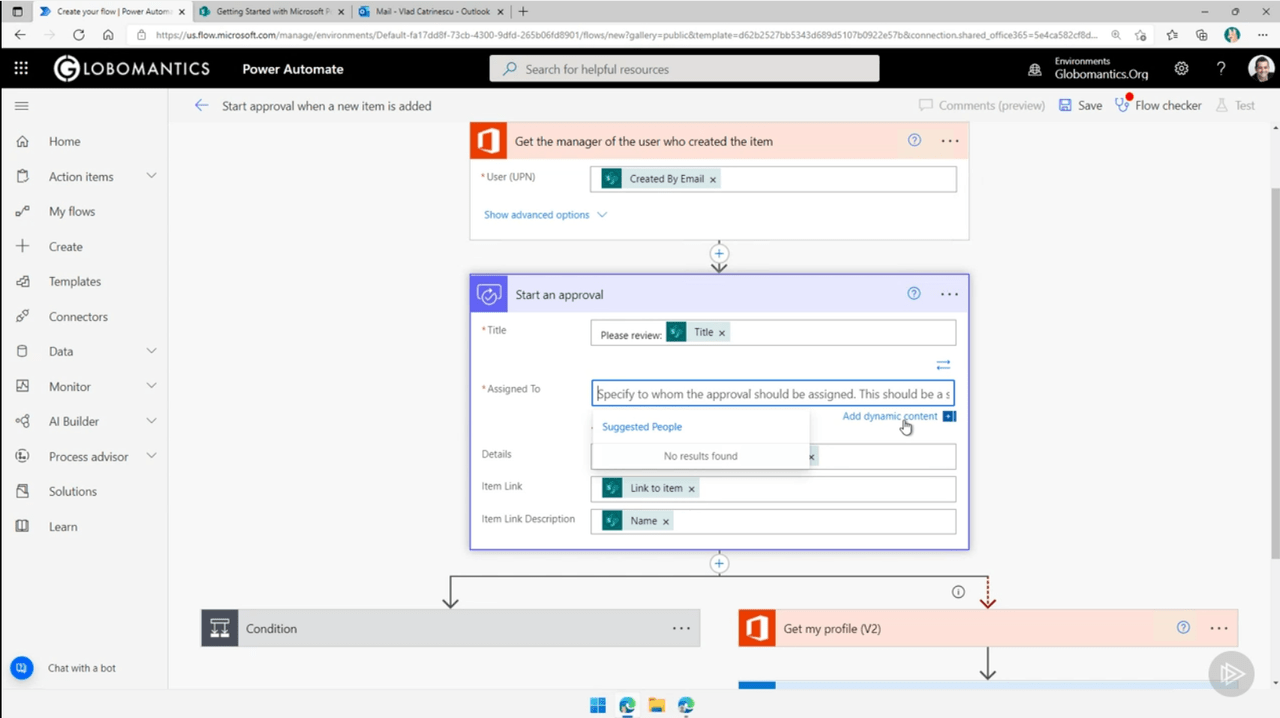Screen dimensions: 1280x718
Task: Open Comments (preview)
Action: click(x=981, y=105)
